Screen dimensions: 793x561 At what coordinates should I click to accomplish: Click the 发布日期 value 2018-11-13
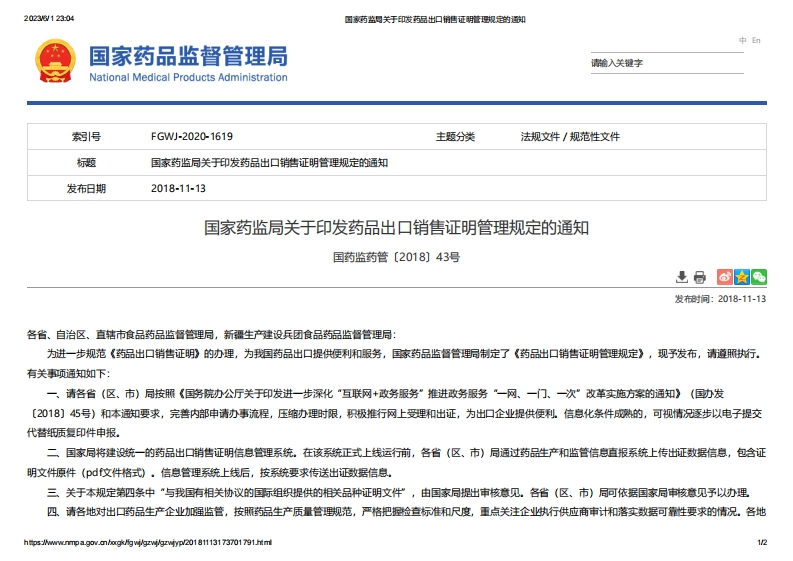(x=178, y=188)
